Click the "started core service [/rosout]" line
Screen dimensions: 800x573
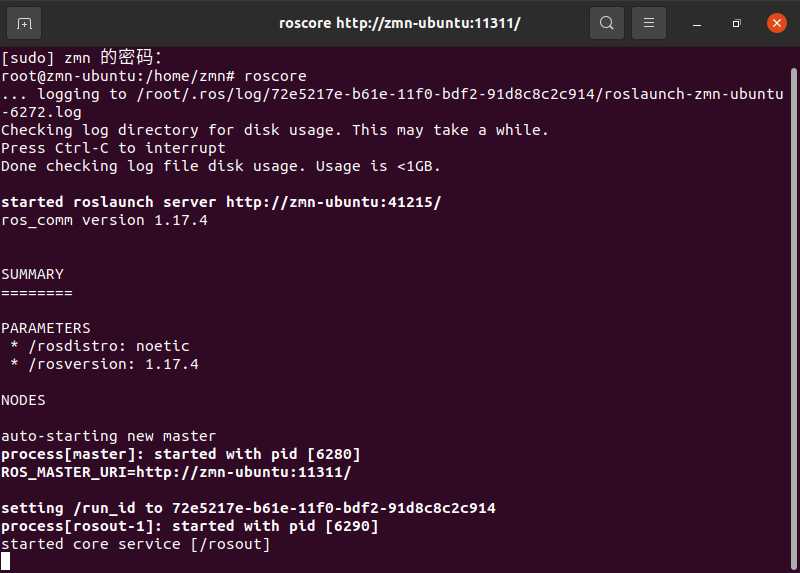[x=135, y=544]
